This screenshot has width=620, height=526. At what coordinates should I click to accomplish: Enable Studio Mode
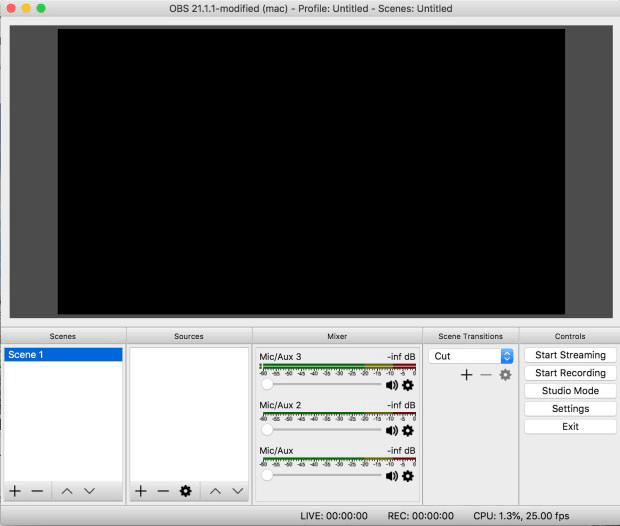coord(570,391)
